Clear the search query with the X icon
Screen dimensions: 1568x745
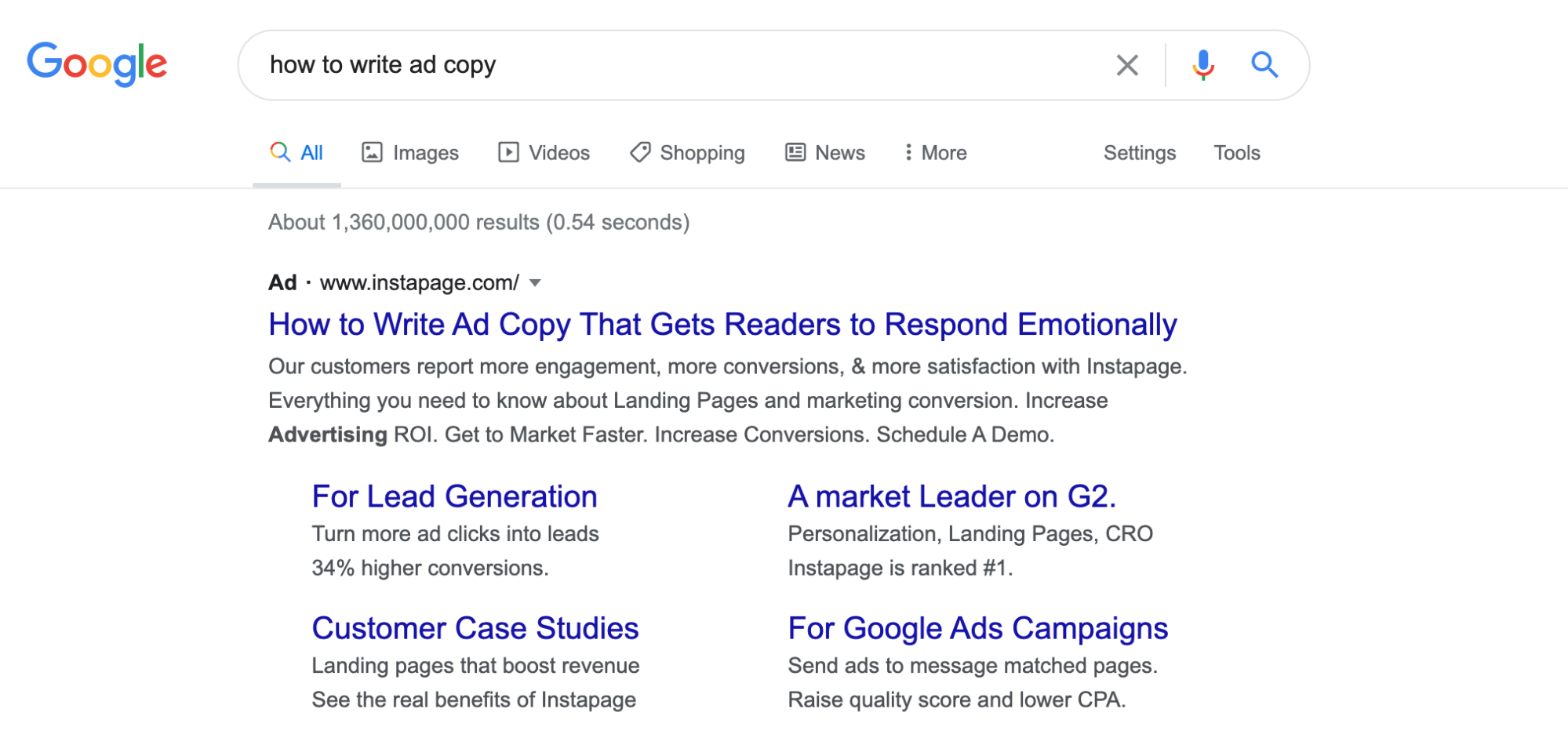[1127, 65]
